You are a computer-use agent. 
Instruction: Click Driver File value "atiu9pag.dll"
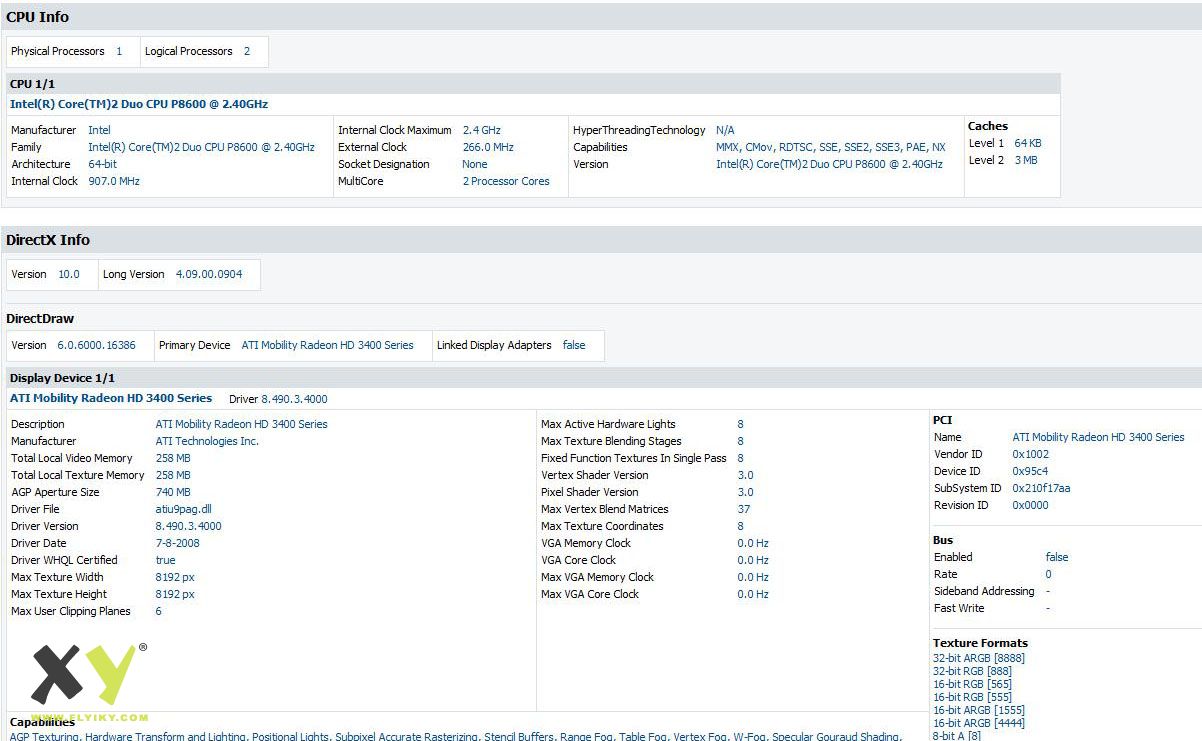(x=184, y=509)
